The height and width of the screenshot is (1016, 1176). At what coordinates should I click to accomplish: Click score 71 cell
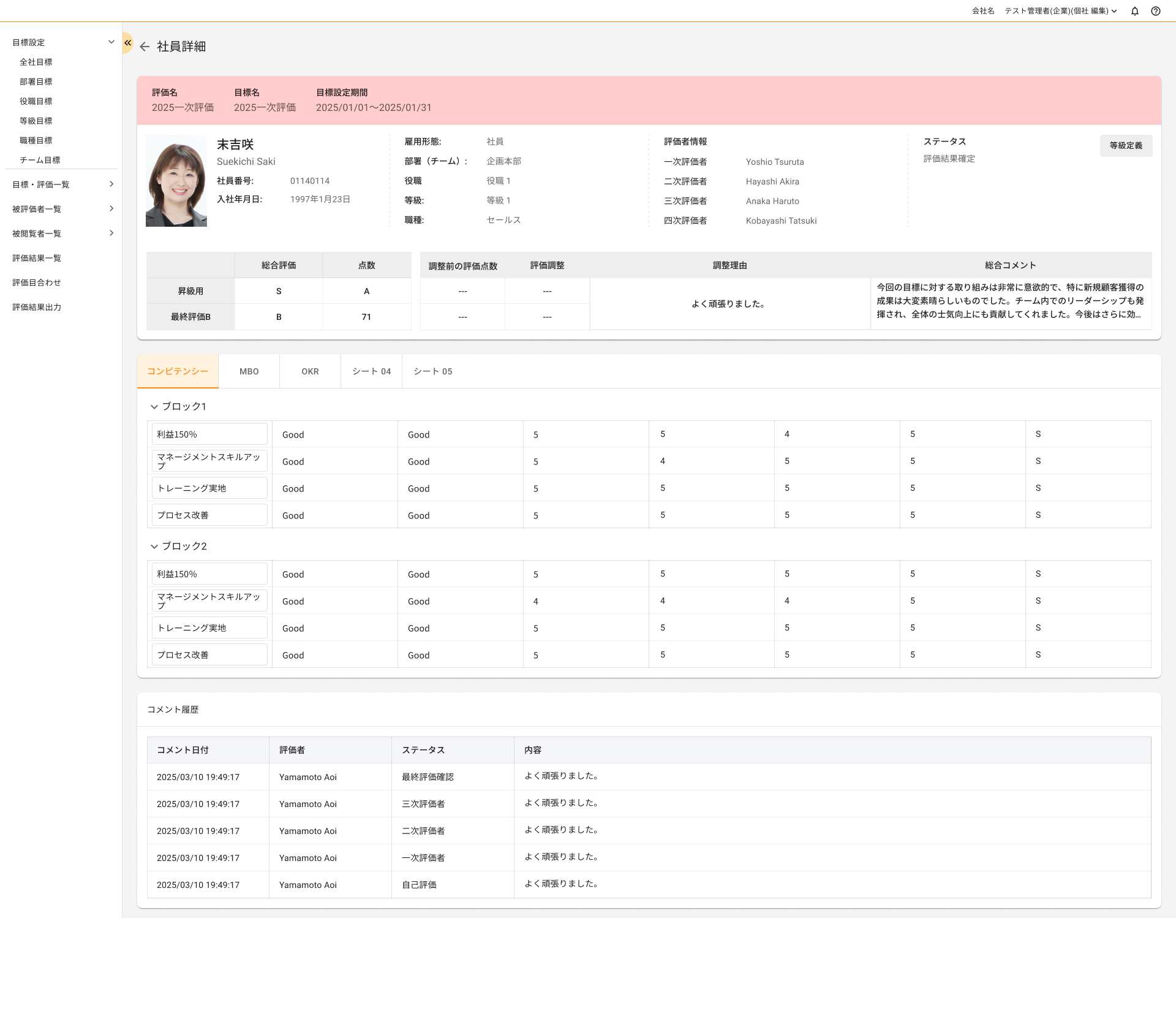(366, 317)
